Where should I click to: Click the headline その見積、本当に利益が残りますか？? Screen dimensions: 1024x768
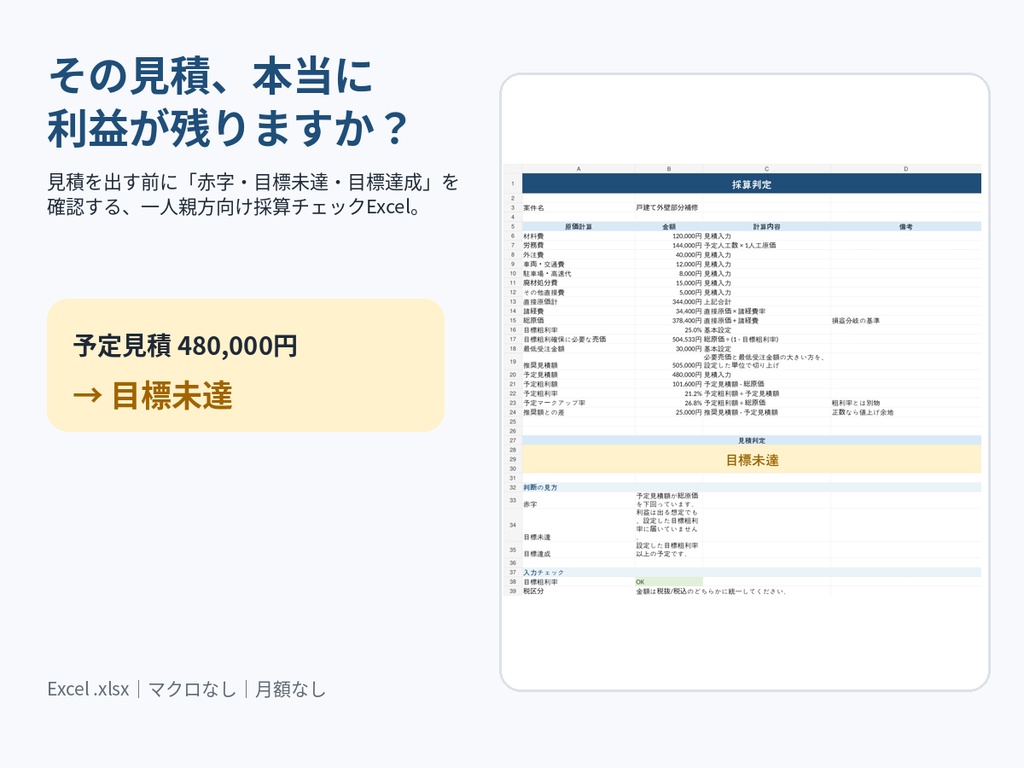click(x=228, y=103)
